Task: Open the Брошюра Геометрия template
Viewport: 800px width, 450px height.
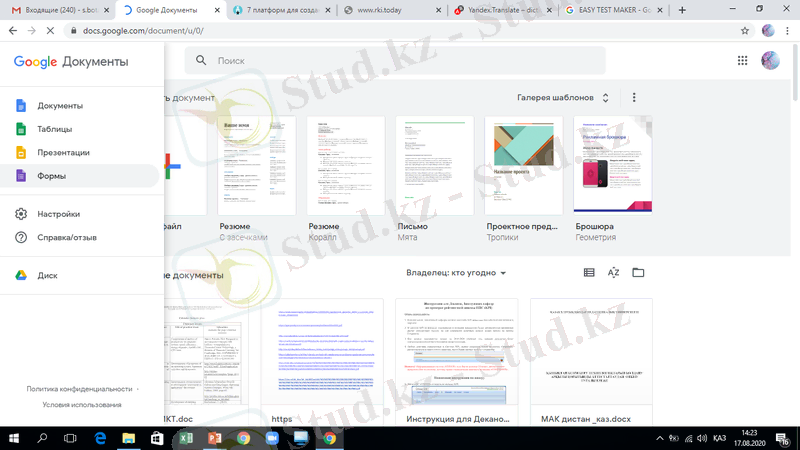Action: (613, 164)
